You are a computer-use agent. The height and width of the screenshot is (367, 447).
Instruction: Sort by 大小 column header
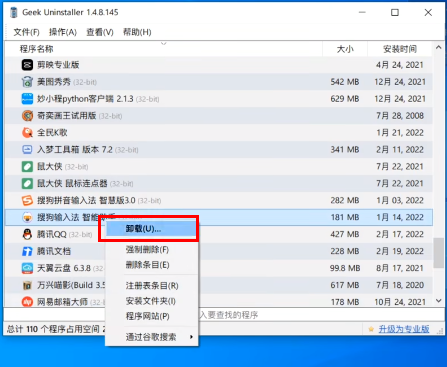pyautogui.click(x=345, y=49)
